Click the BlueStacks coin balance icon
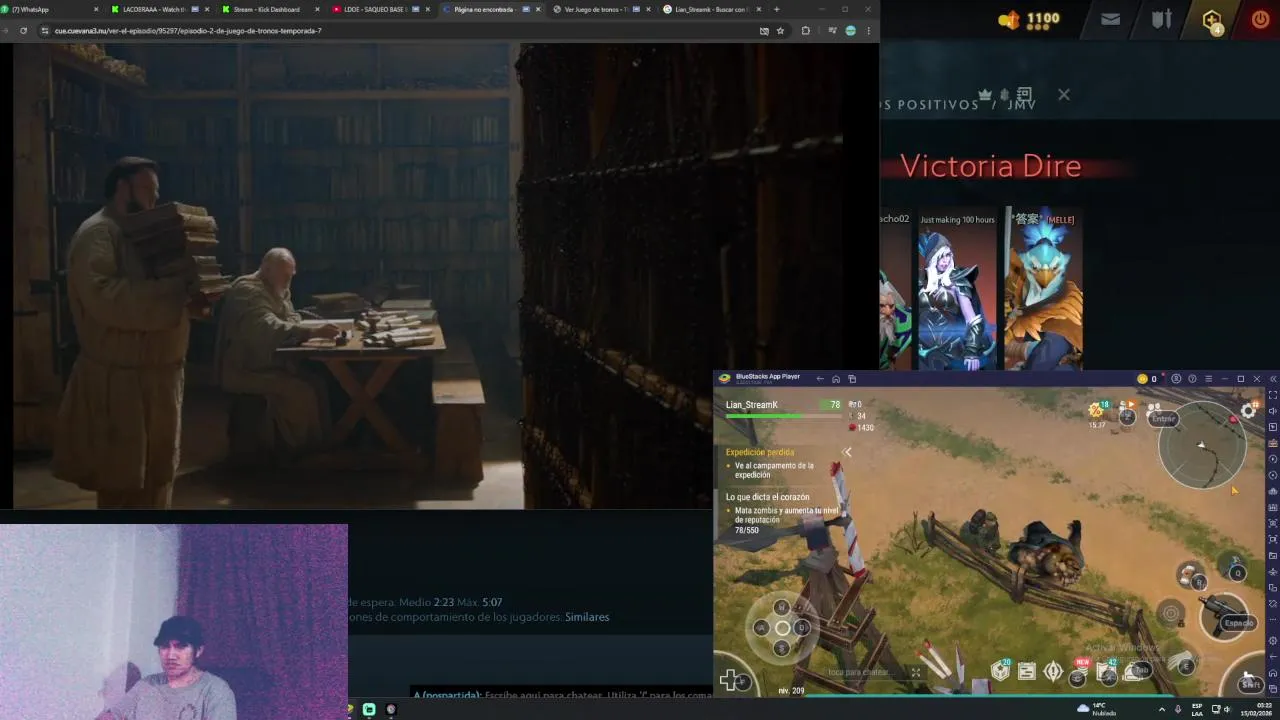Screen dimensions: 1280x720 tap(1143, 379)
